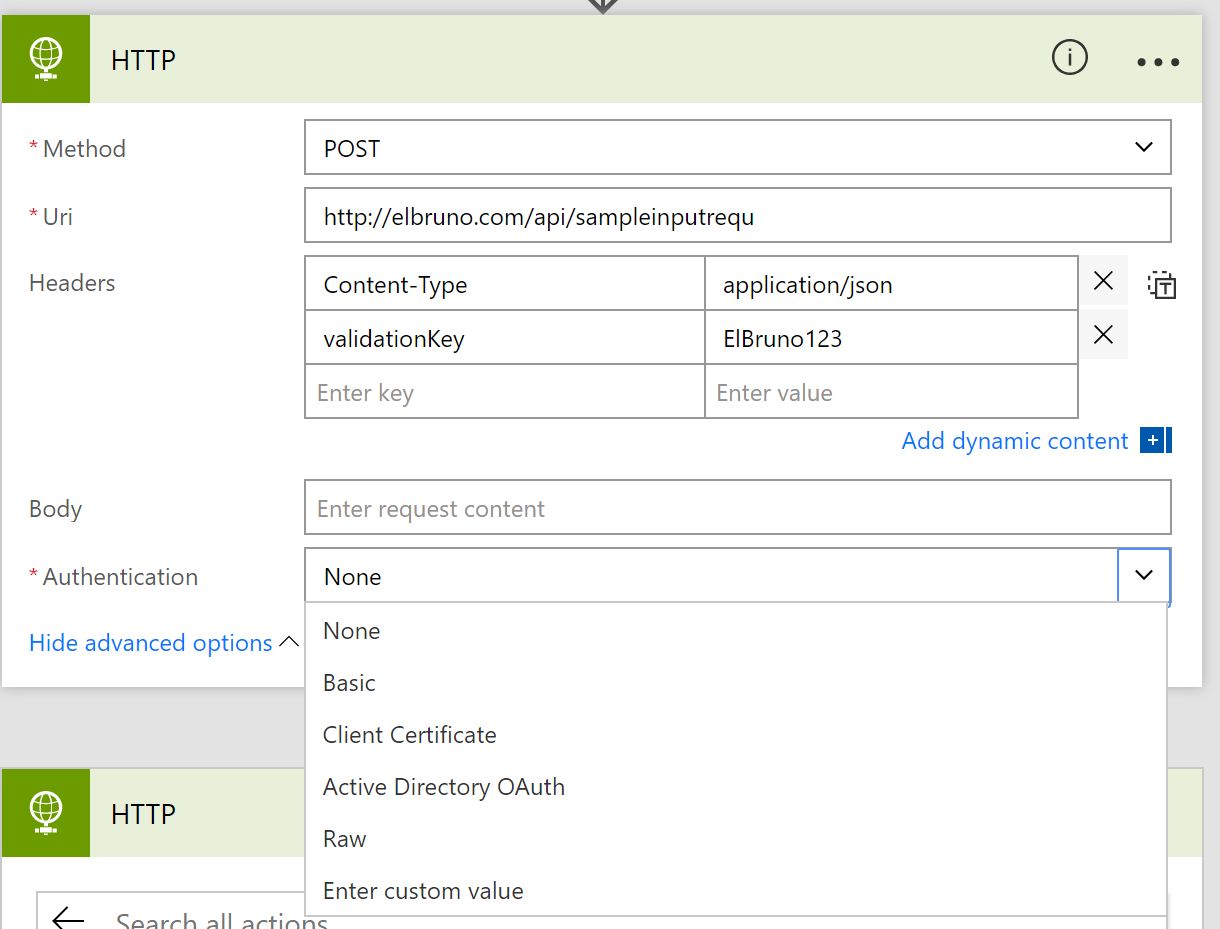Expand the Method POST dropdown

coord(1144,148)
